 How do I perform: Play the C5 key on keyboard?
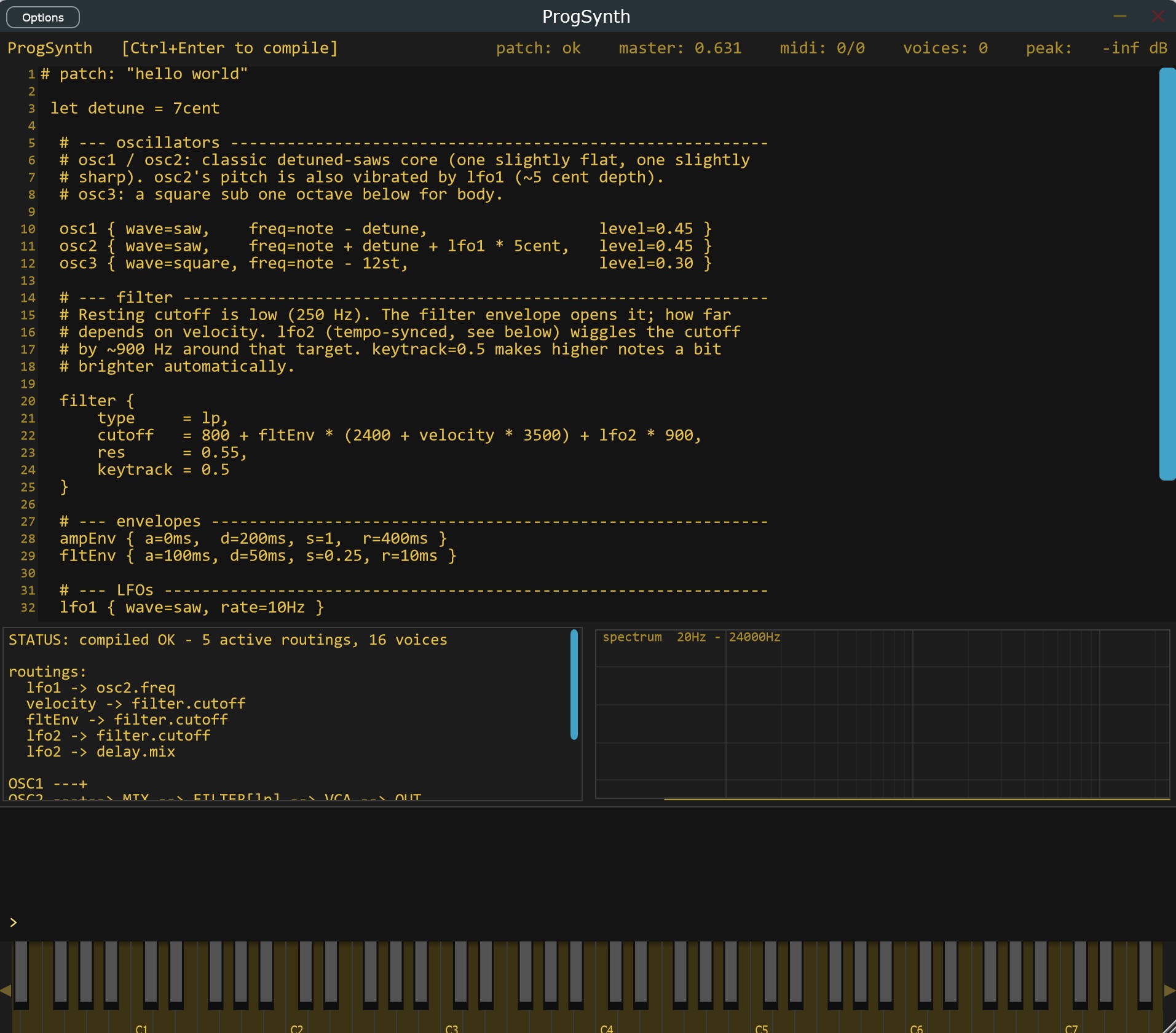[761, 1020]
